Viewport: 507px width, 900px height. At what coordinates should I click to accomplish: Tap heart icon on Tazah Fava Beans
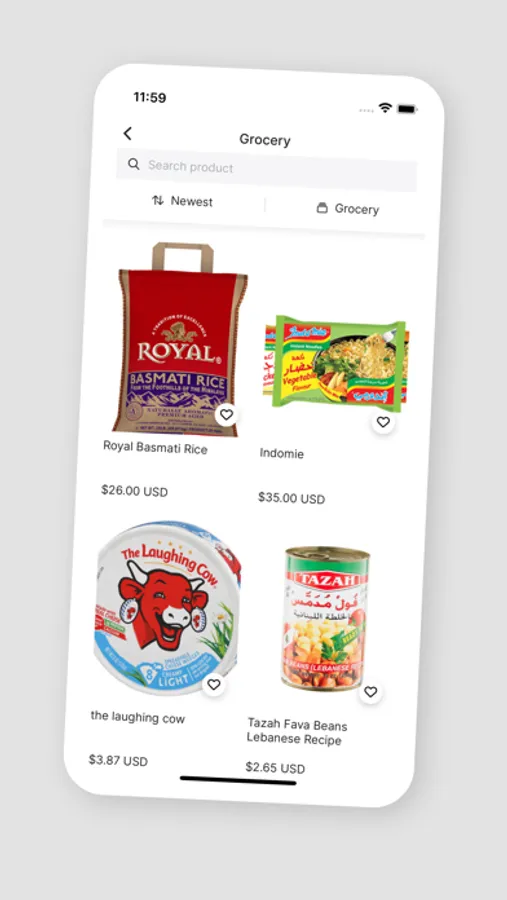[x=371, y=692]
